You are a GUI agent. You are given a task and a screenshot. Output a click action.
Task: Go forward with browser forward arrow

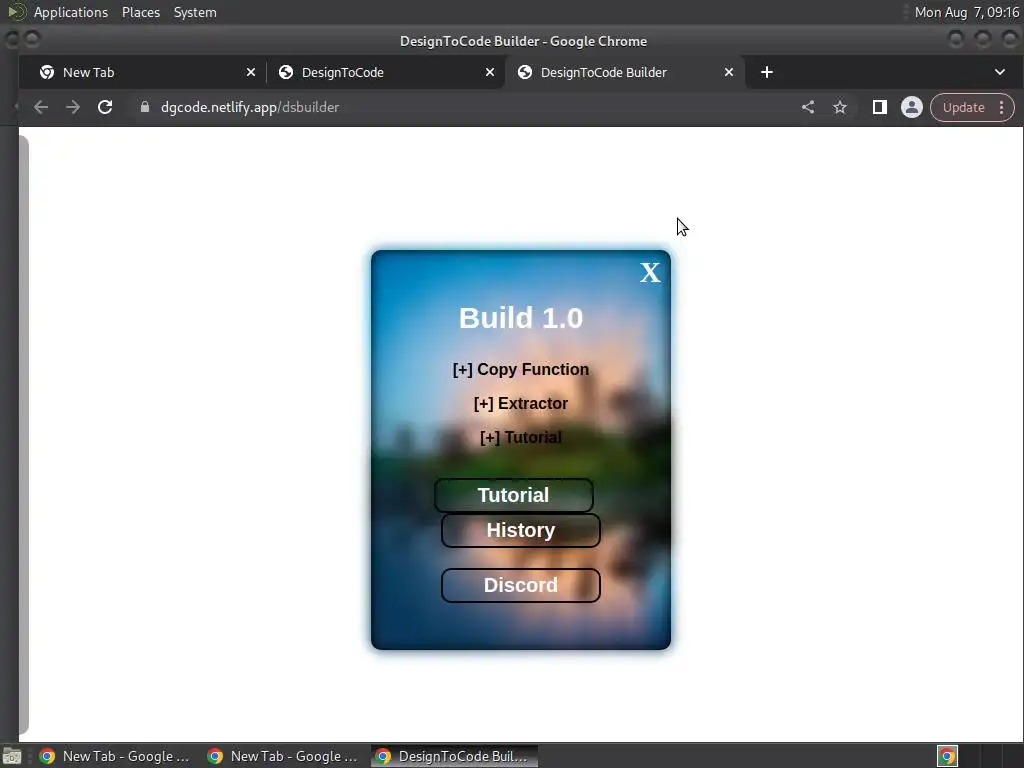pos(72,107)
